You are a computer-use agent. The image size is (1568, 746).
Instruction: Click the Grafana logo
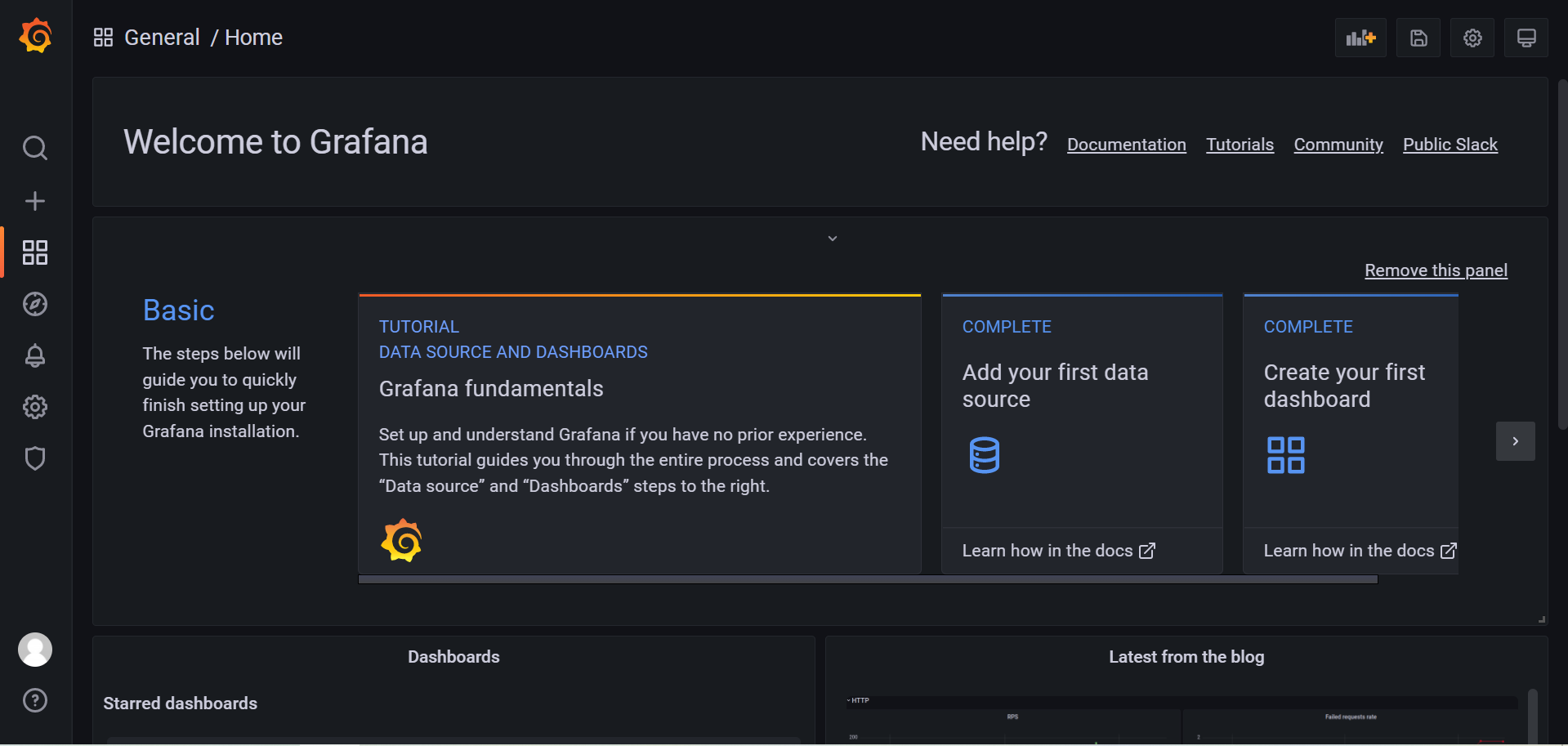[34, 35]
